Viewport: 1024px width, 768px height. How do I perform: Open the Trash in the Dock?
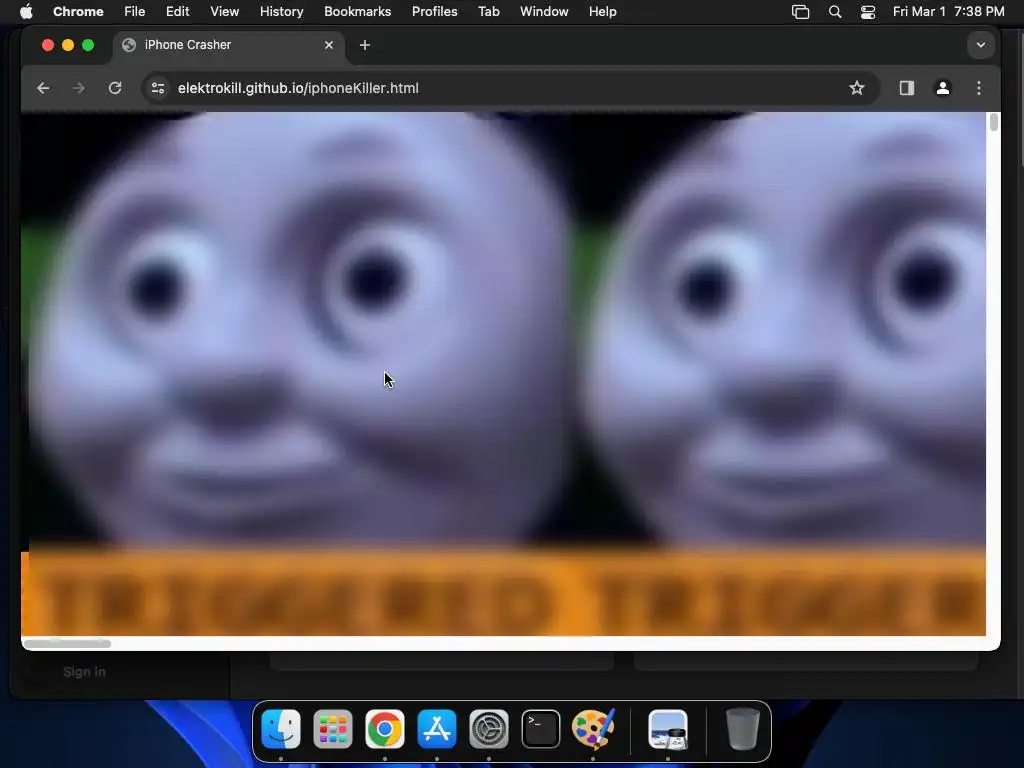[743, 729]
